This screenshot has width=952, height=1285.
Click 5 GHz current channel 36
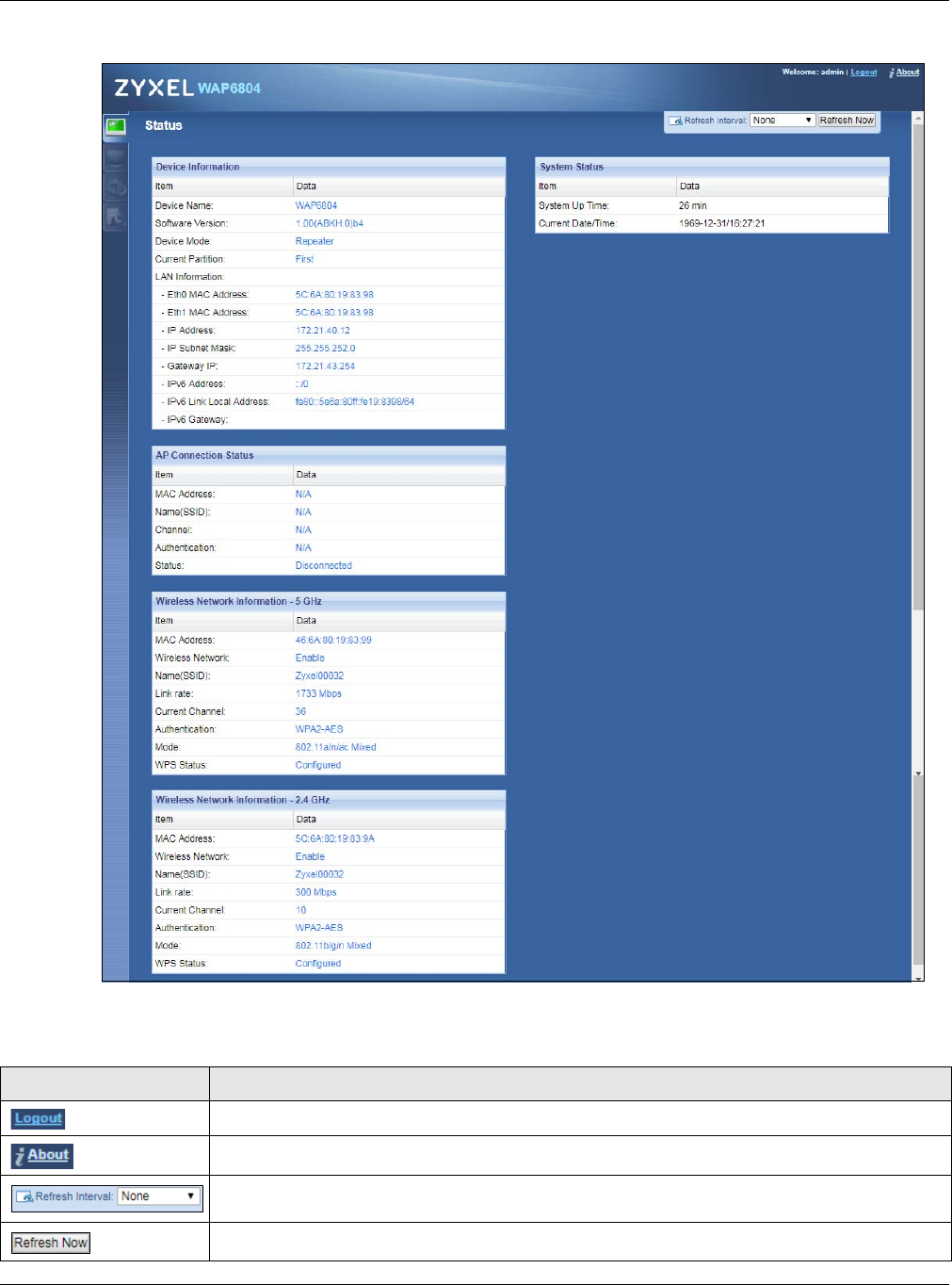point(300,712)
